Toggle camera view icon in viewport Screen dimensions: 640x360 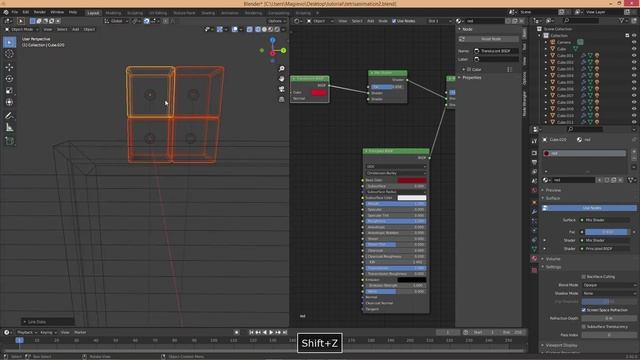282,89
